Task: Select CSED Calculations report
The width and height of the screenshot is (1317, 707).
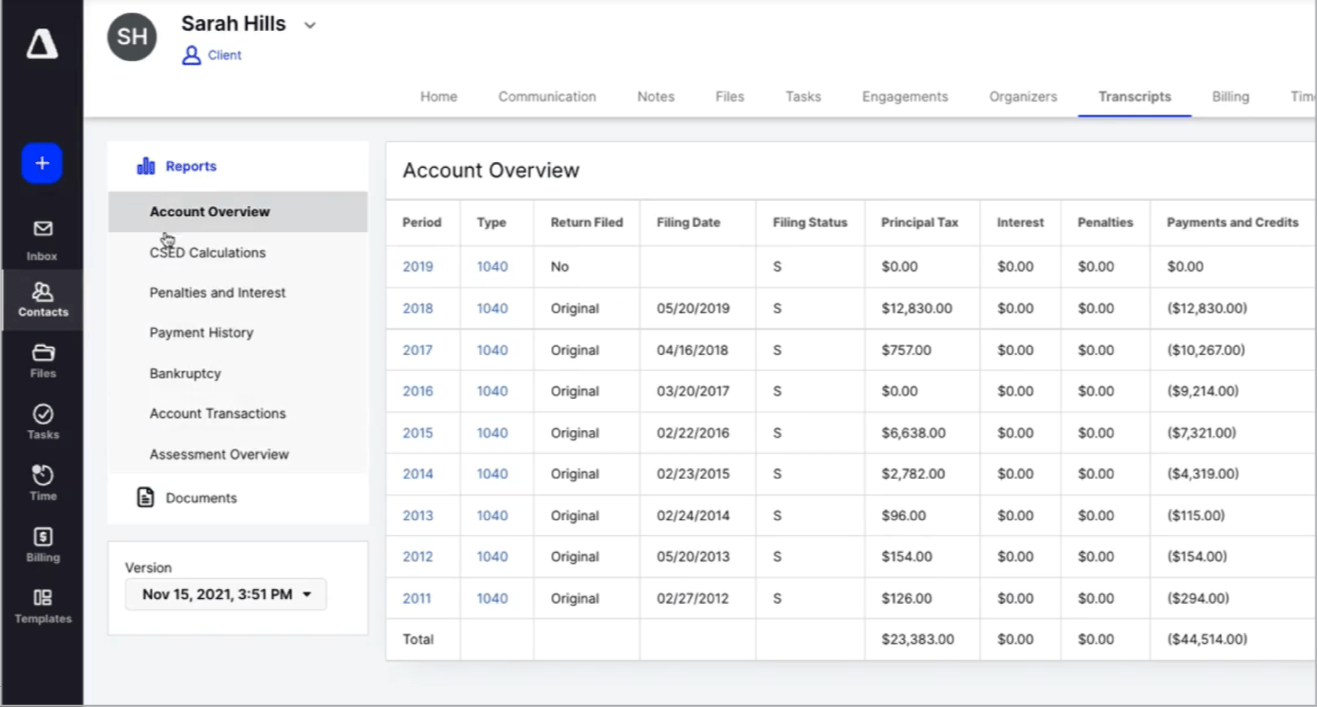Action: 208,253
